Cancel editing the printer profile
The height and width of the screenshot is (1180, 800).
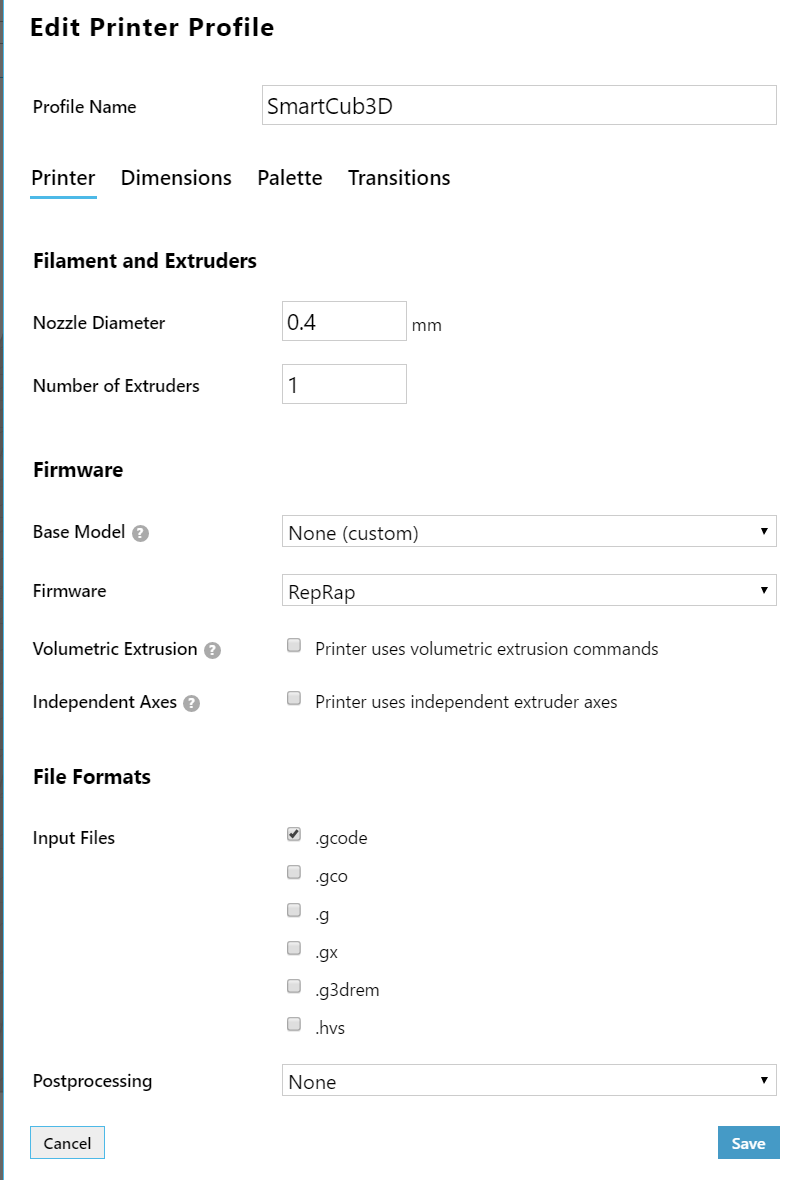pyautogui.click(x=67, y=1142)
